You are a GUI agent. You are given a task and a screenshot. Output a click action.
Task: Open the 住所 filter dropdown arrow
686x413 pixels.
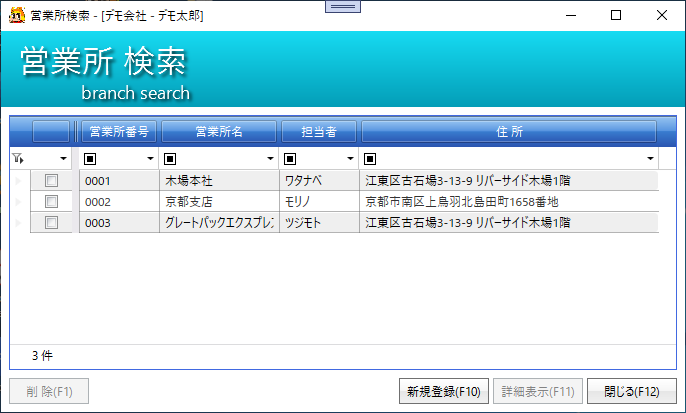coord(650,159)
